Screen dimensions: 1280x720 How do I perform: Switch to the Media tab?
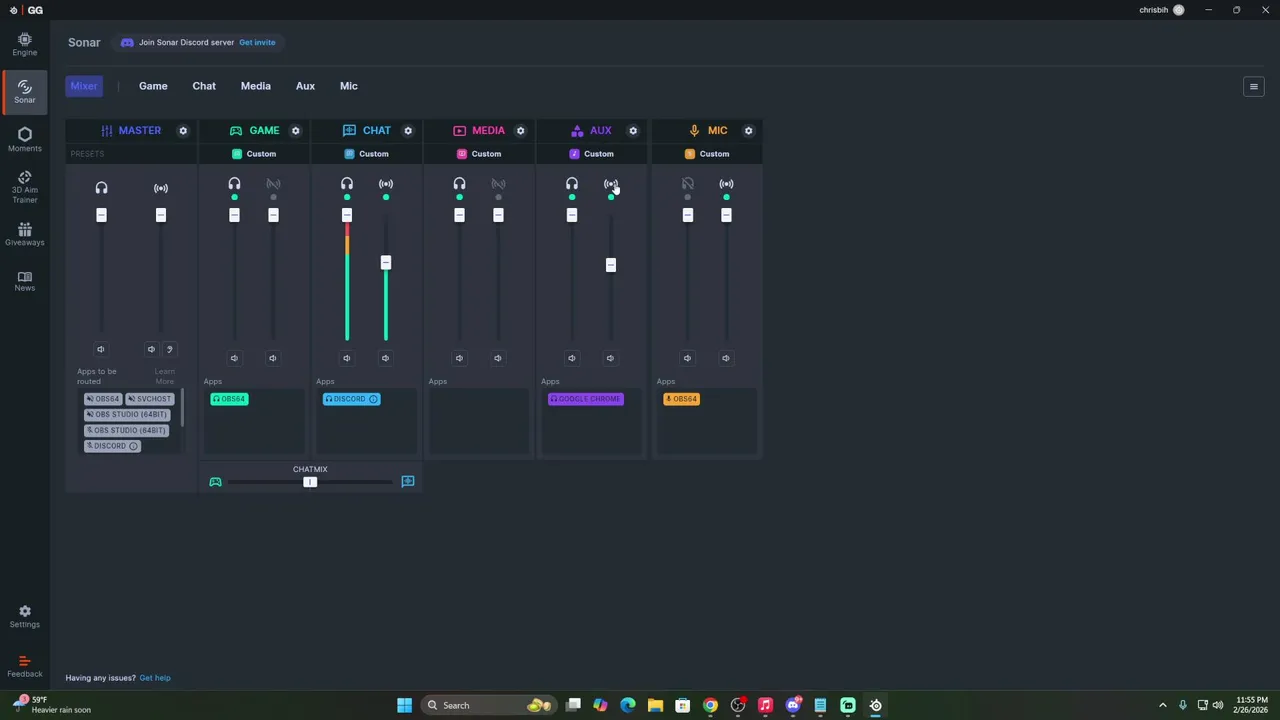(x=256, y=86)
